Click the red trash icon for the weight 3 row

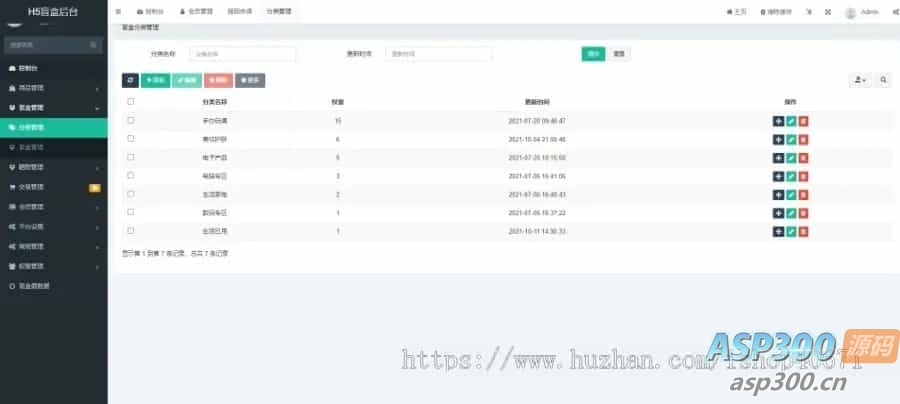pos(804,176)
